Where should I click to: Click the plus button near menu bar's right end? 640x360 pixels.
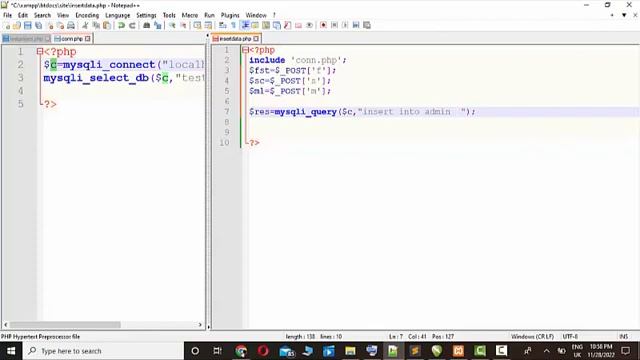point(612,15)
